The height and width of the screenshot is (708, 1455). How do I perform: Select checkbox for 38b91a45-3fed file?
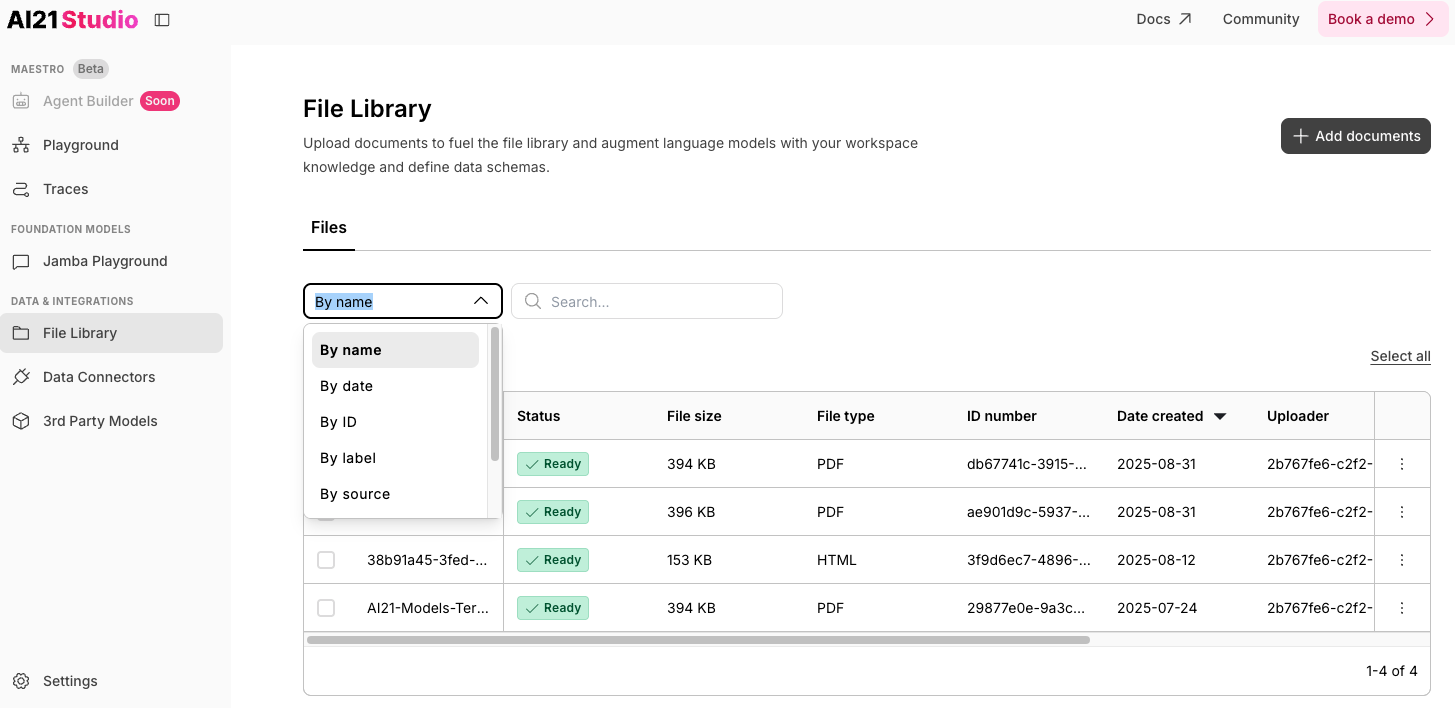coord(326,560)
